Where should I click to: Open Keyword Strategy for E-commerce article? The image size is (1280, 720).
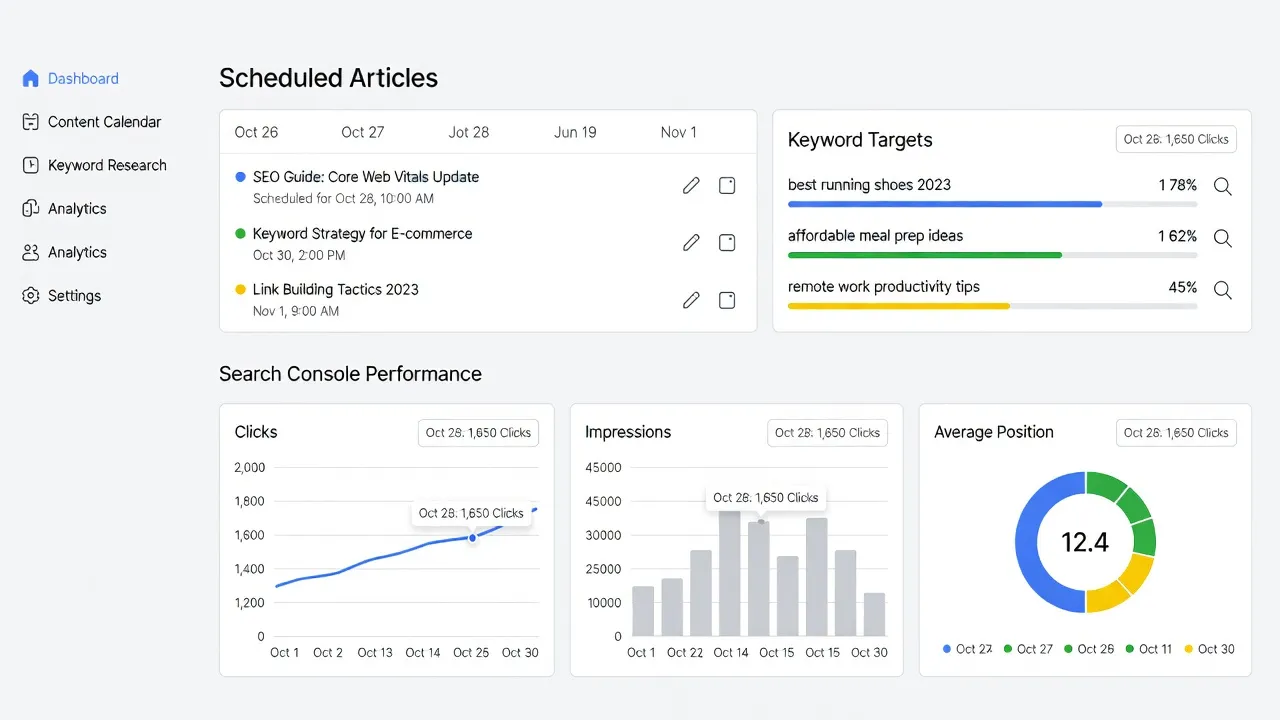(362, 234)
